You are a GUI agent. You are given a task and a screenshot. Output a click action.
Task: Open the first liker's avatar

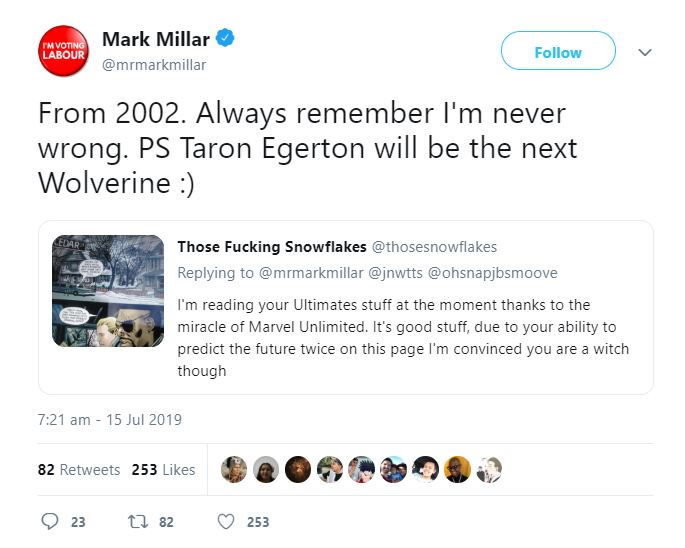234,469
